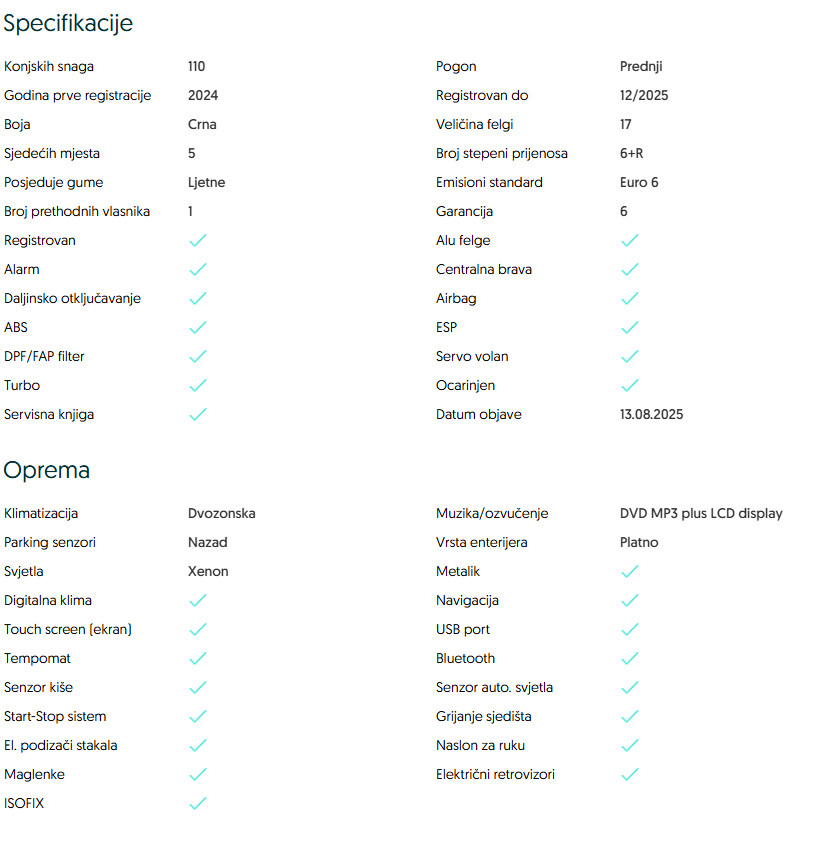Click the checkmark next to Navigacija

(630, 601)
